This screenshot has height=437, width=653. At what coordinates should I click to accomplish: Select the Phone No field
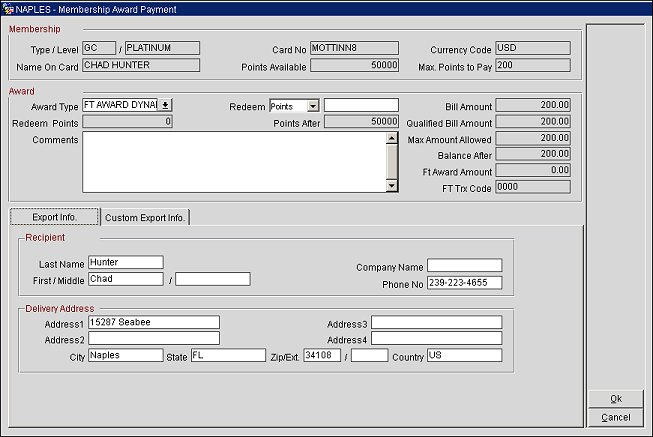click(464, 283)
